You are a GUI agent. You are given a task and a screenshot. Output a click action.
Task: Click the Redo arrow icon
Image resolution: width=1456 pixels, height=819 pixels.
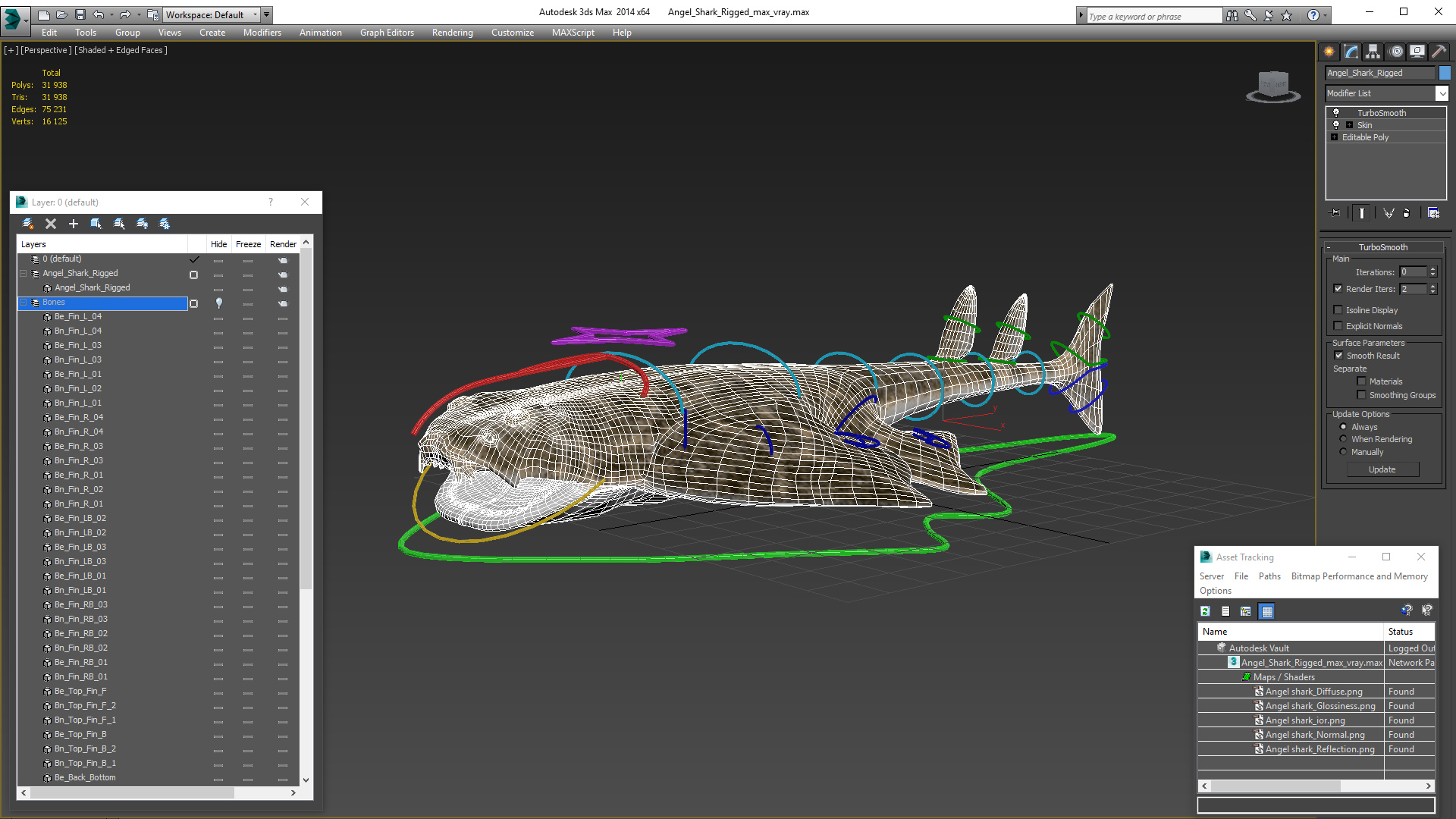coord(125,14)
